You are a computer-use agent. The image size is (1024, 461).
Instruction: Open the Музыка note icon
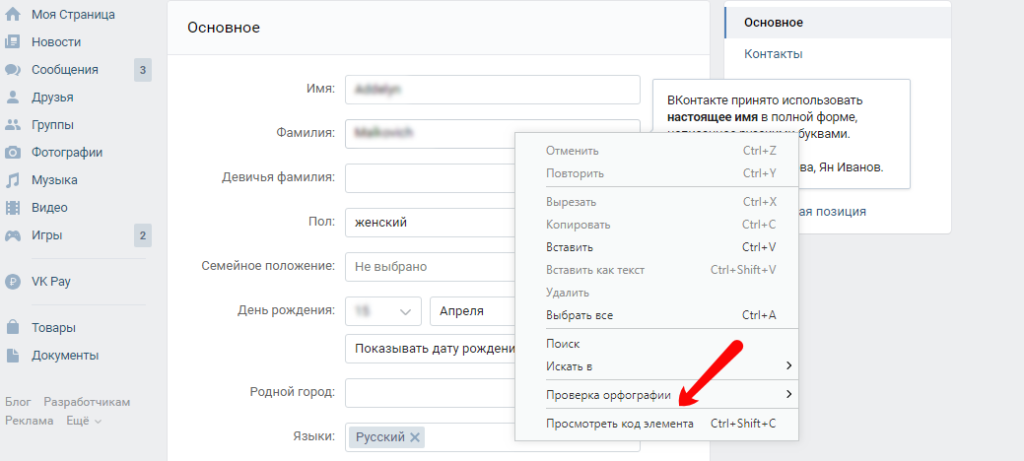pyautogui.click(x=13, y=181)
